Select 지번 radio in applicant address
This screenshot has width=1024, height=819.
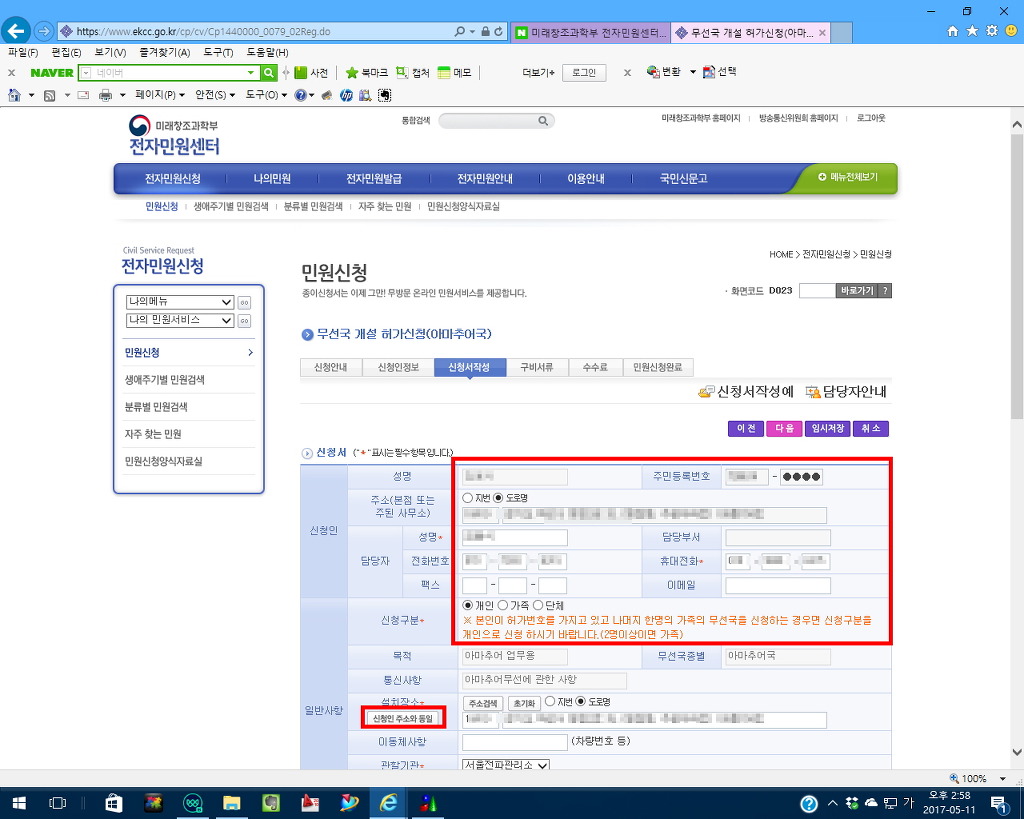[x=468, y=498]
